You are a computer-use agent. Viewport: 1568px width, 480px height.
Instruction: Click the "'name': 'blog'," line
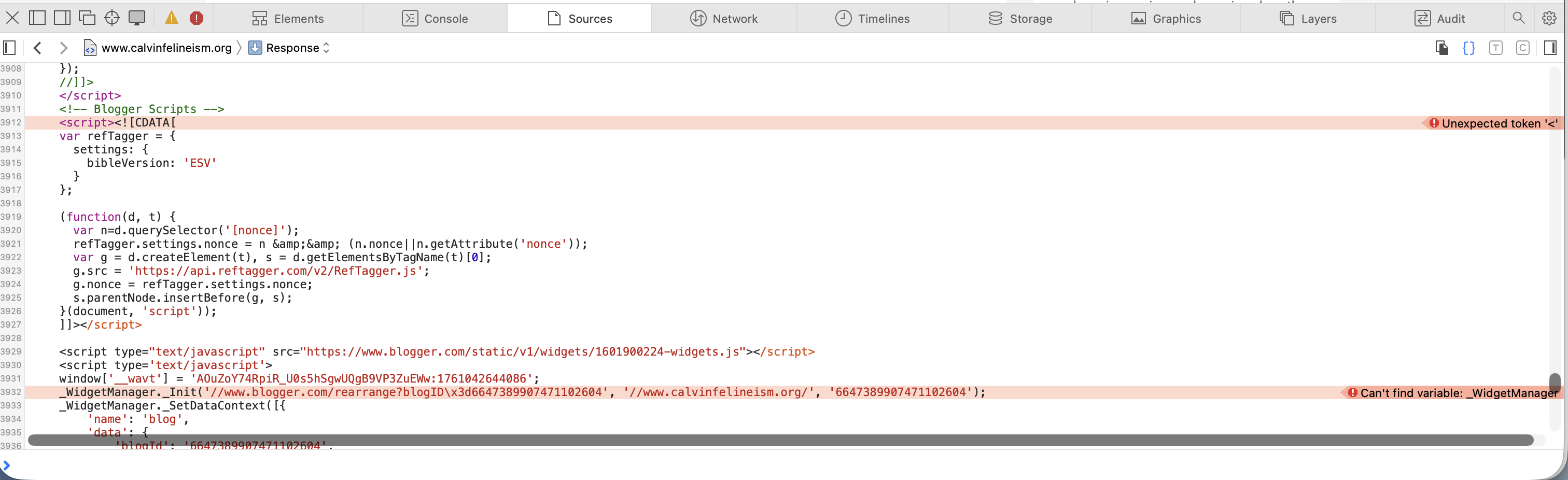[137, 418]
